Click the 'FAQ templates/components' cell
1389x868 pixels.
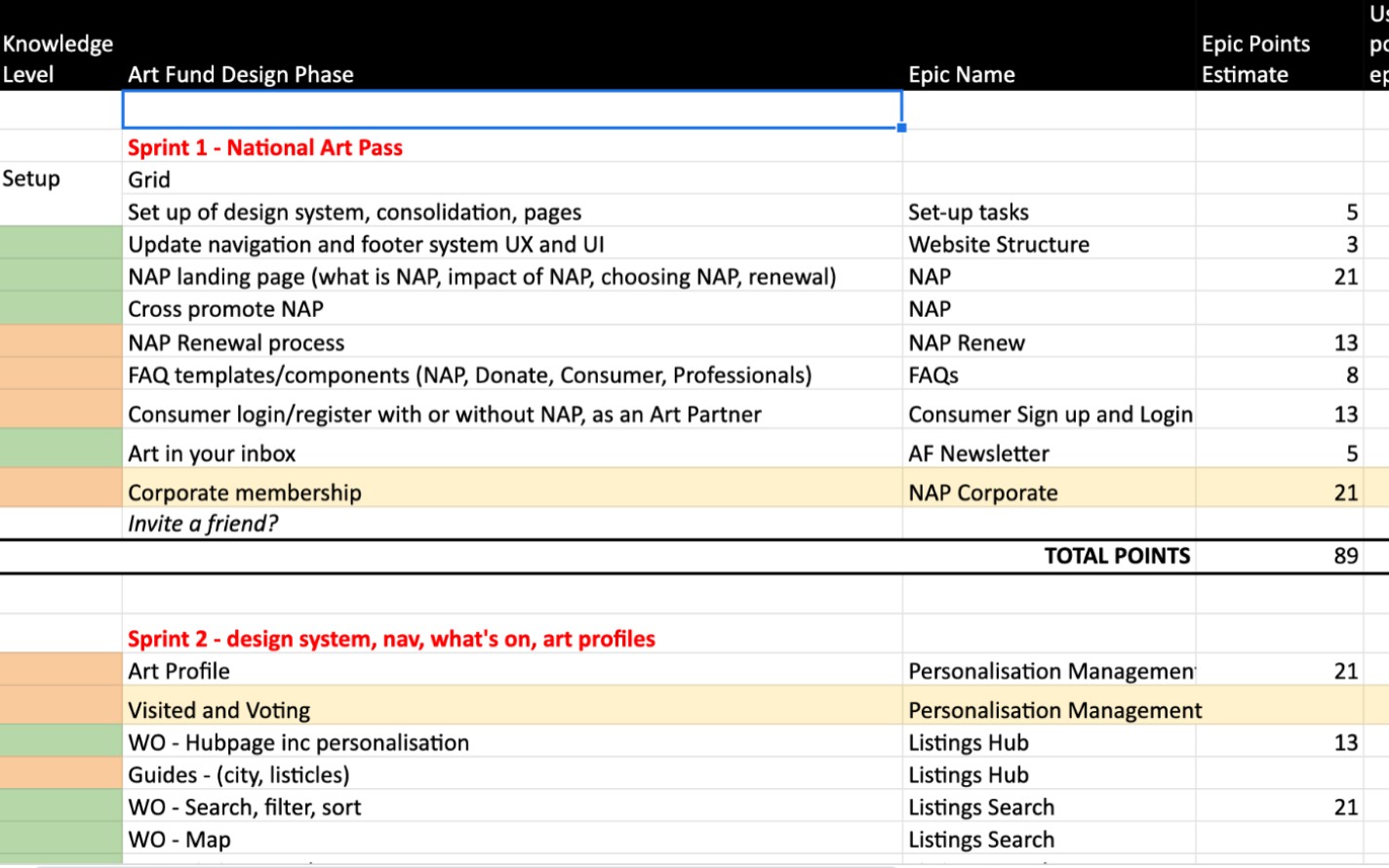tap(512, 375)
